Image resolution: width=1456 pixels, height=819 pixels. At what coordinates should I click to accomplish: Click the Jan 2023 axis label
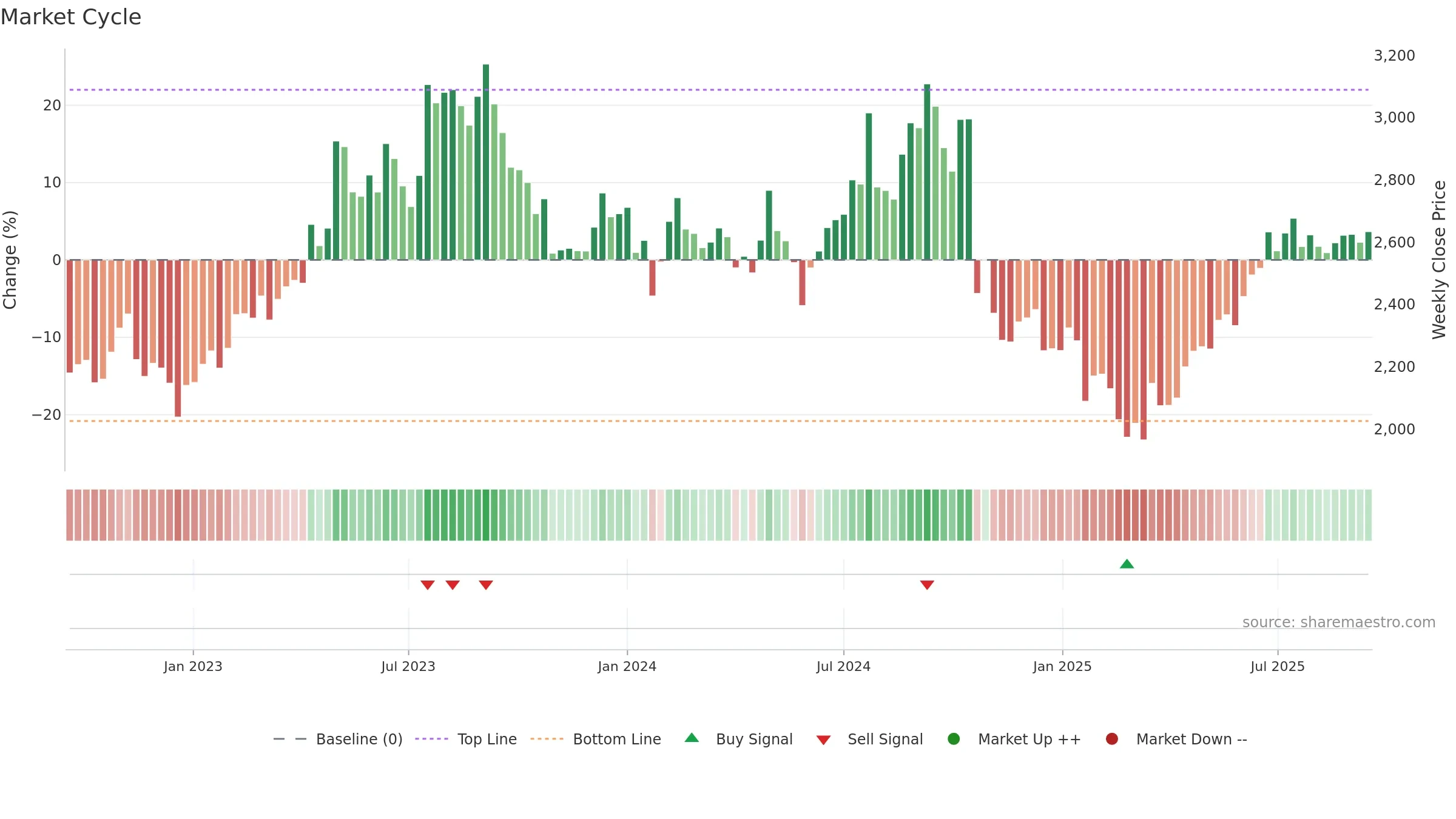193,667
